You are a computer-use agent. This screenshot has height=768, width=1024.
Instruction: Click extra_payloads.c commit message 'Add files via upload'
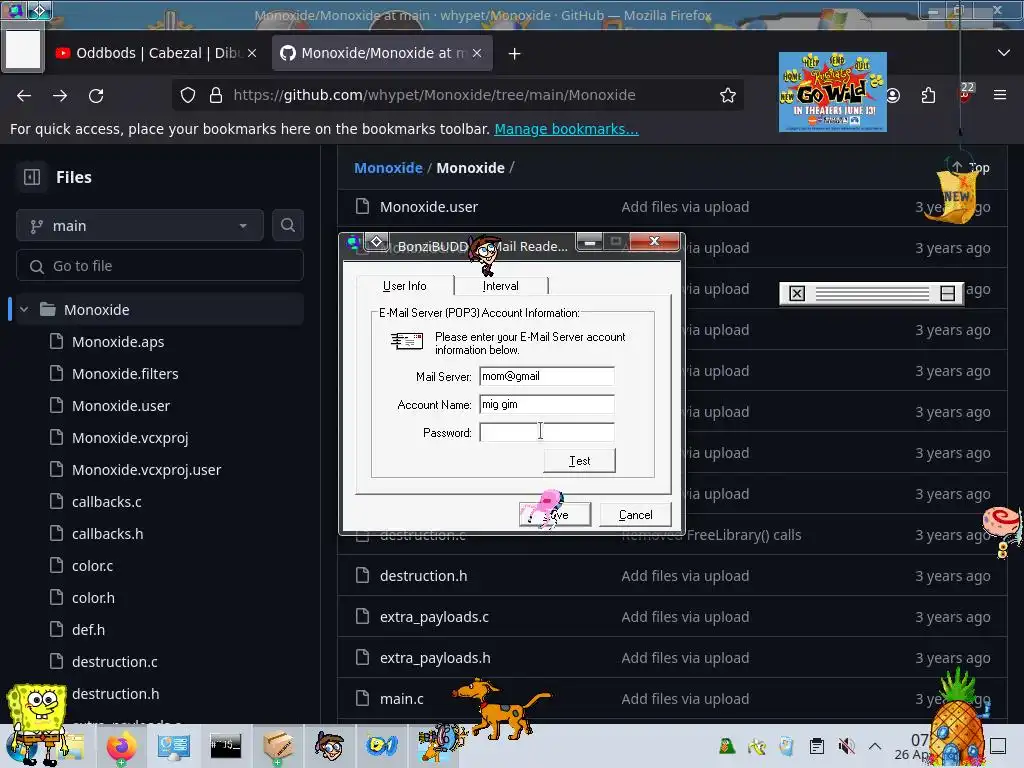(685, 617)
